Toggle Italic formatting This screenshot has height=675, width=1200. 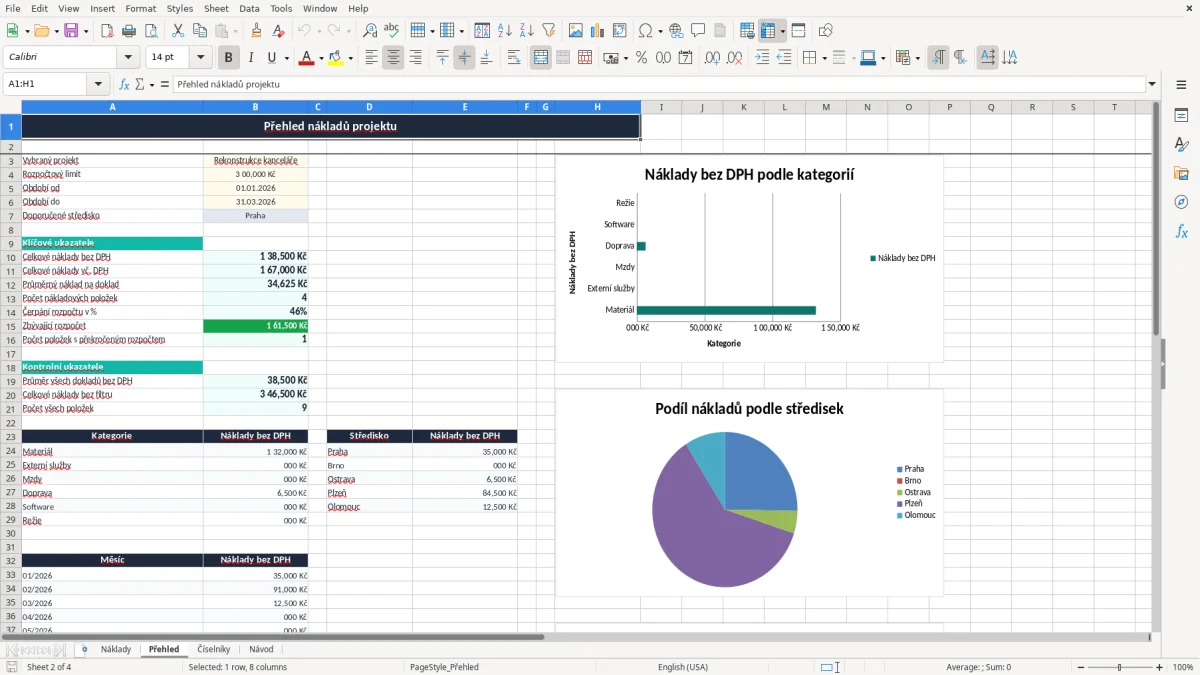pos(251,58)
